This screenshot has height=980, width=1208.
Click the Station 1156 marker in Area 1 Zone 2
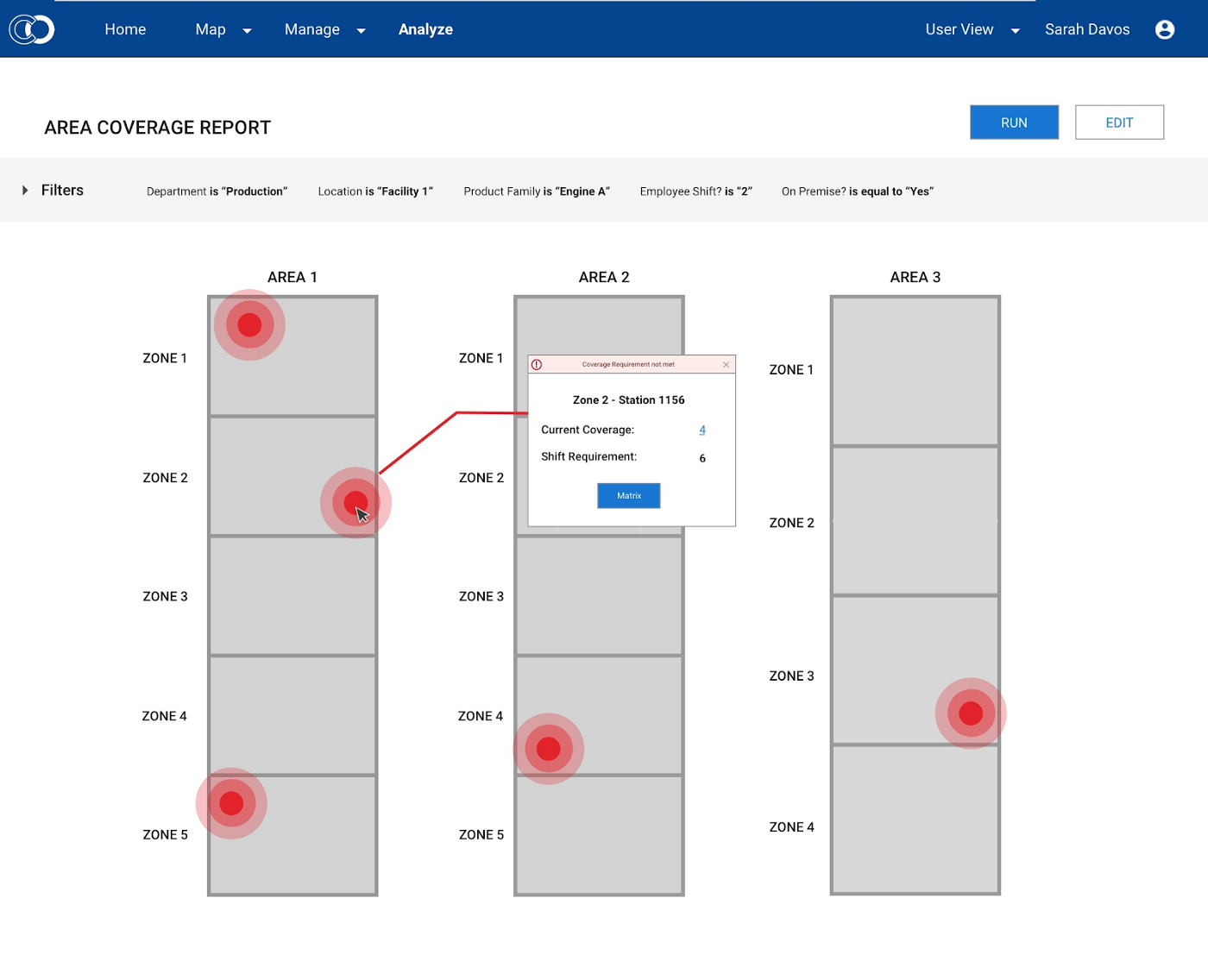[356, 501]
